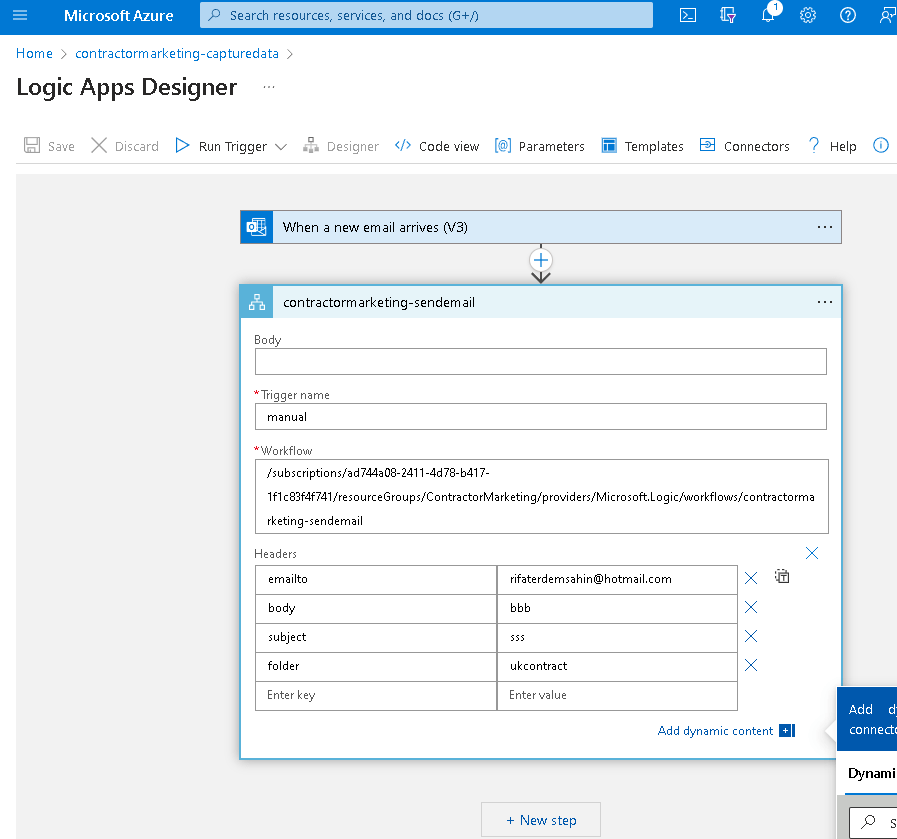This screenshot has width=897, height=839.
Task: Open the notifications bell
Action: coord(769,14)
